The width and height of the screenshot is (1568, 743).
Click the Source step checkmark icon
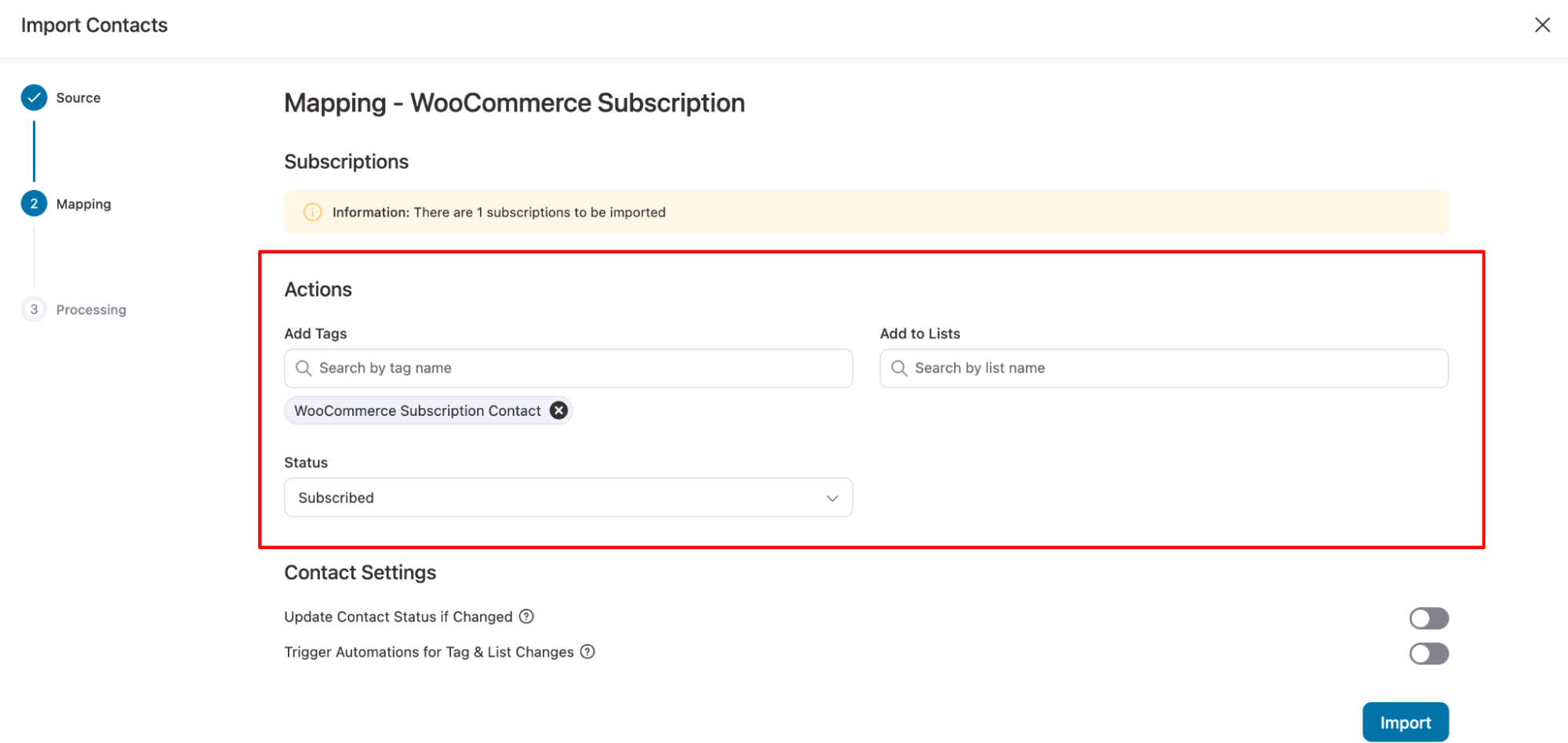[x=34, y=97]
